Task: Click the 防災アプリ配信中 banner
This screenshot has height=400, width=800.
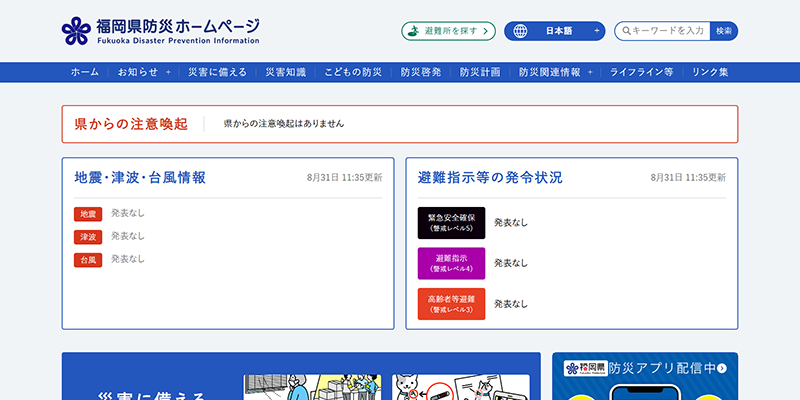Action: click(x=645, y=376)
